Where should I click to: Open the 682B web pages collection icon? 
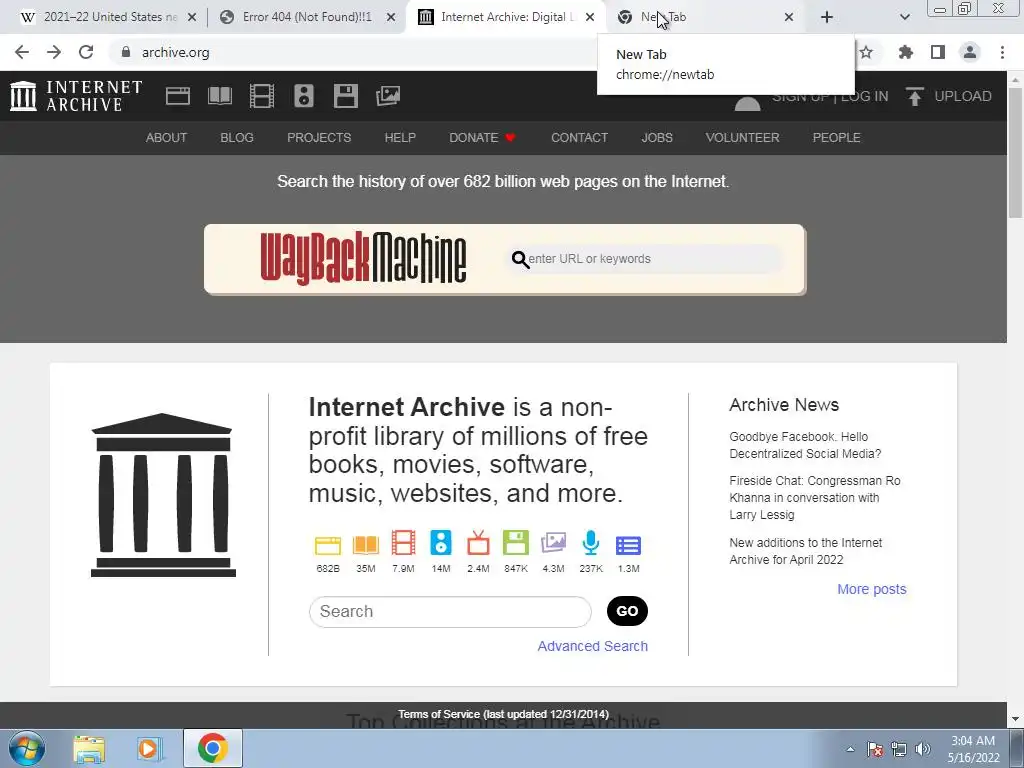tap(328, 545)
